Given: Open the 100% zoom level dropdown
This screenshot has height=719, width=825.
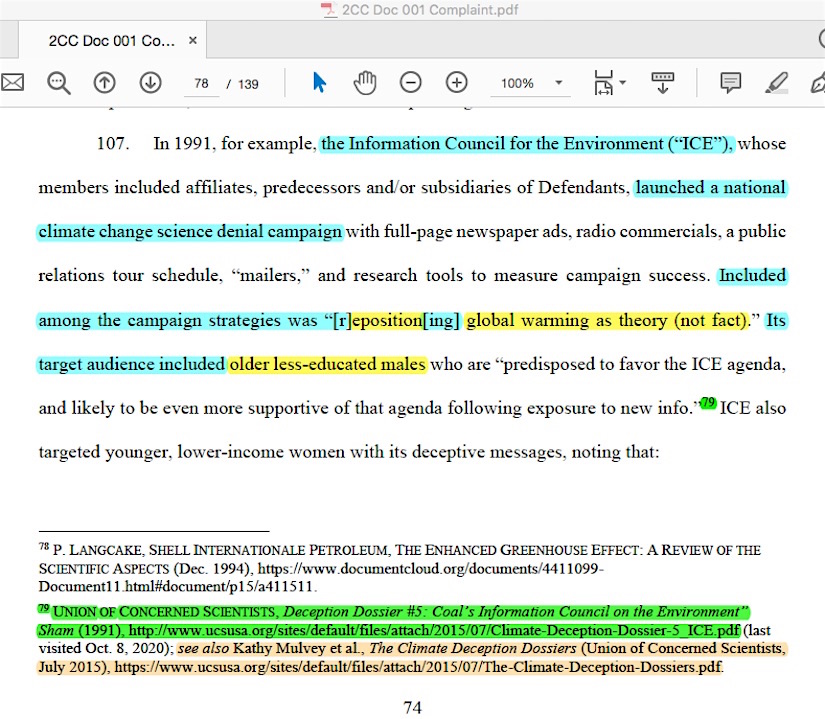Looking at the screenshot, I should coord(559,83).
